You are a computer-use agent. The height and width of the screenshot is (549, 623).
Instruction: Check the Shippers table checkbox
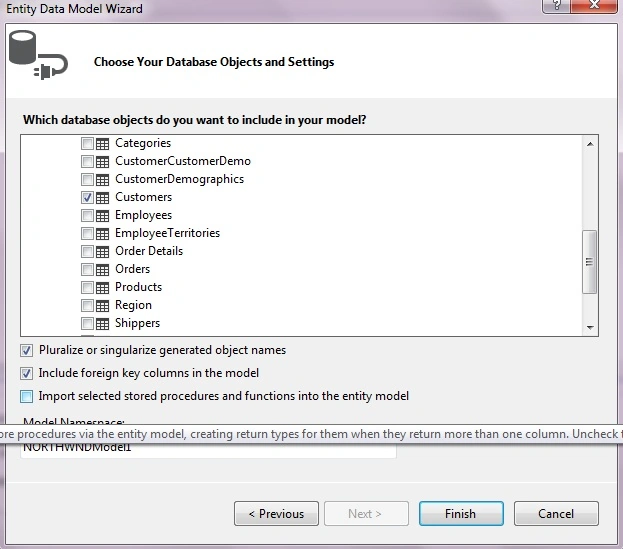click(87, 323)
